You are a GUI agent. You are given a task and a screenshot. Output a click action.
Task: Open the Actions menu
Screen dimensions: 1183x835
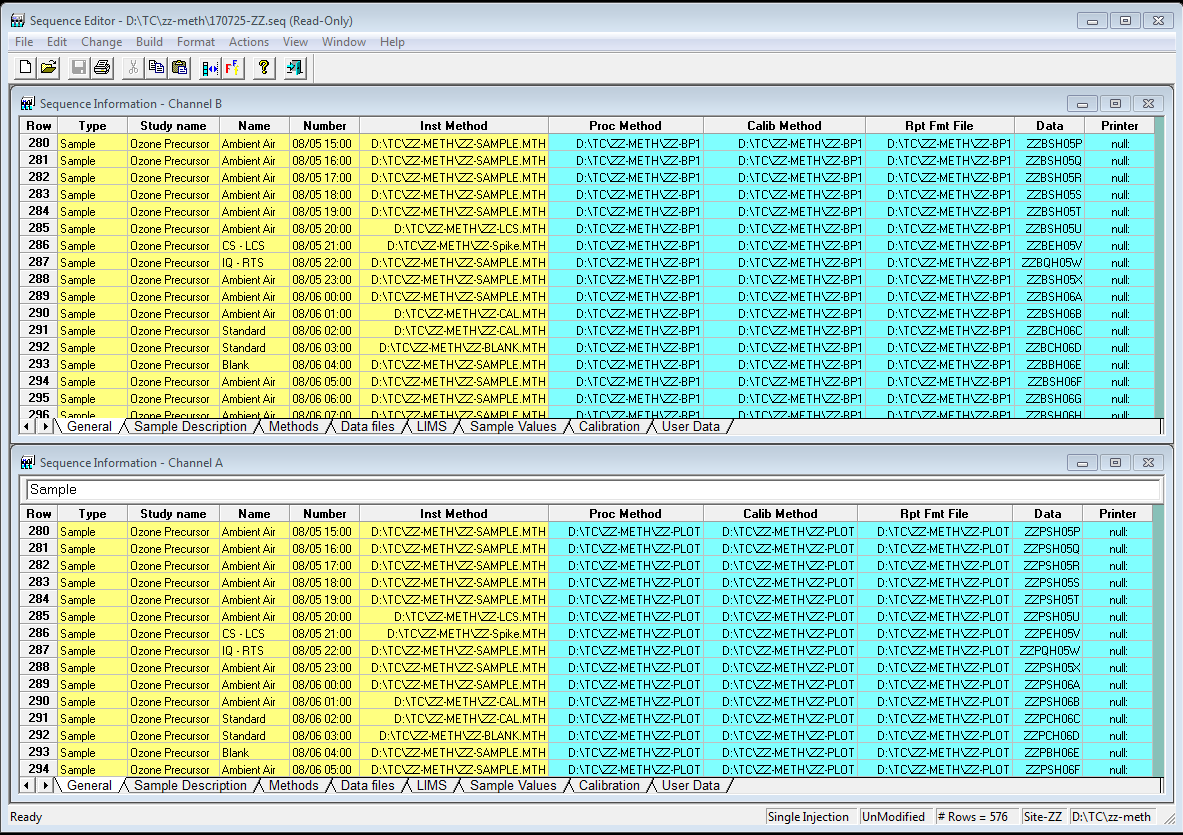click(x=249, y=42)
